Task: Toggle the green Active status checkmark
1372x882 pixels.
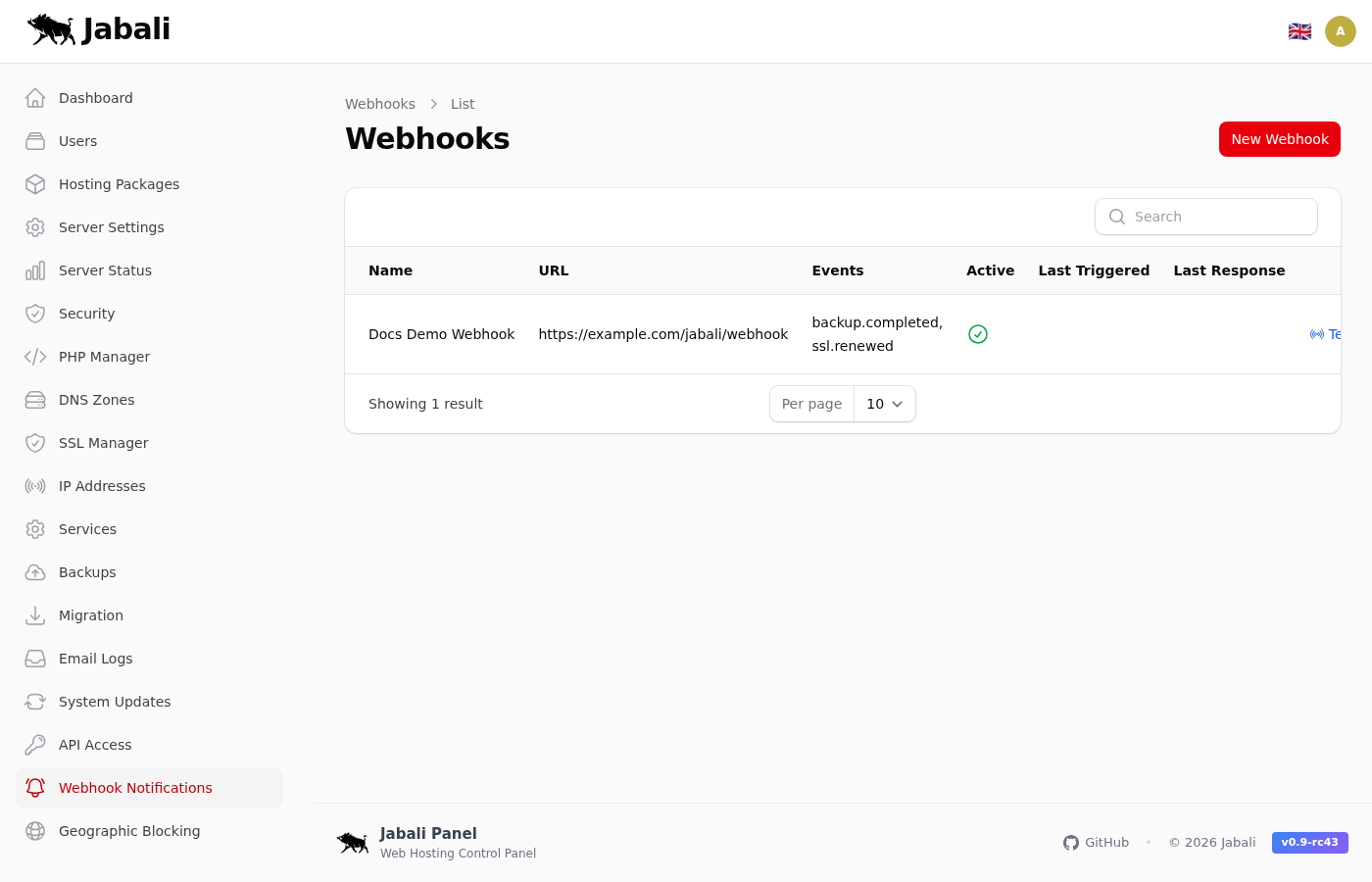Action: pos(977,334)
